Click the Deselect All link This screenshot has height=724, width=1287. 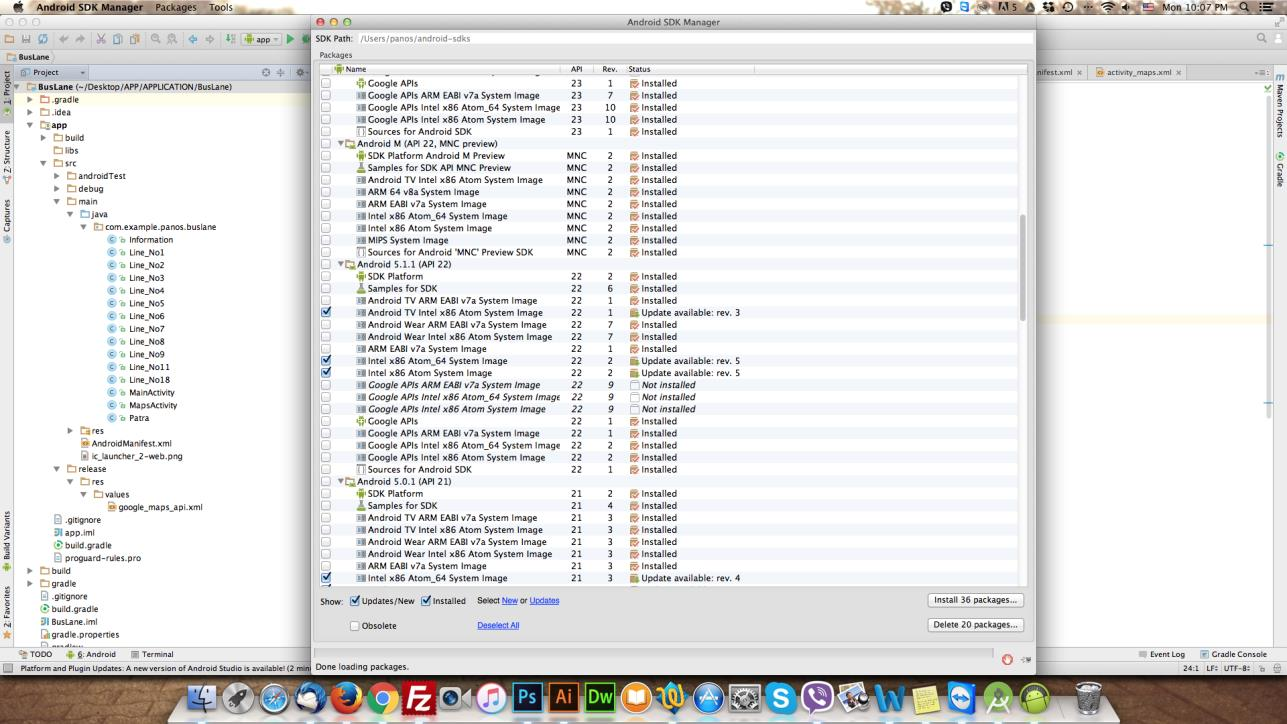pos(498,626)
